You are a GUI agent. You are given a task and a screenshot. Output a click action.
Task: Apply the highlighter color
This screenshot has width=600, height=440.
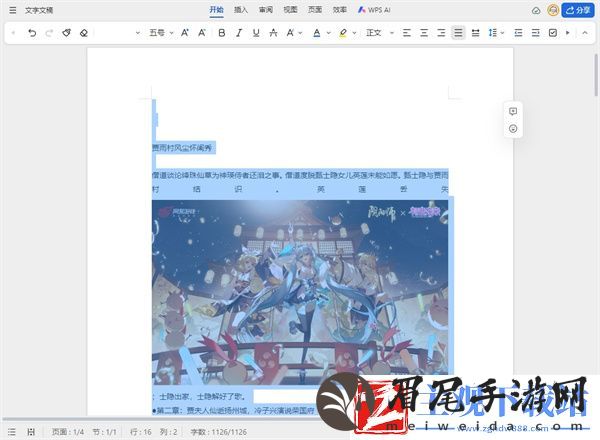(343, 33)
